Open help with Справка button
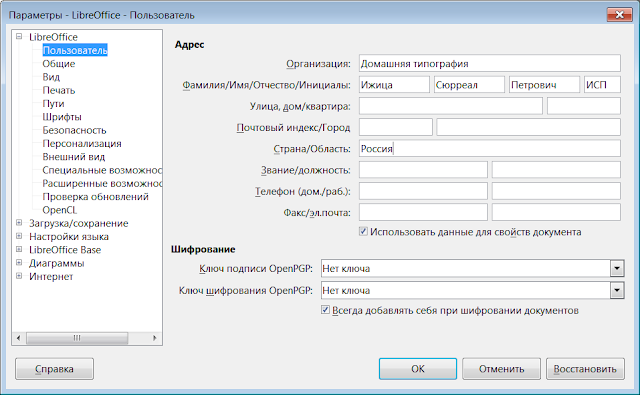Image resolution: width=640 pixels, height=395 pixels. tap(54, 369)
